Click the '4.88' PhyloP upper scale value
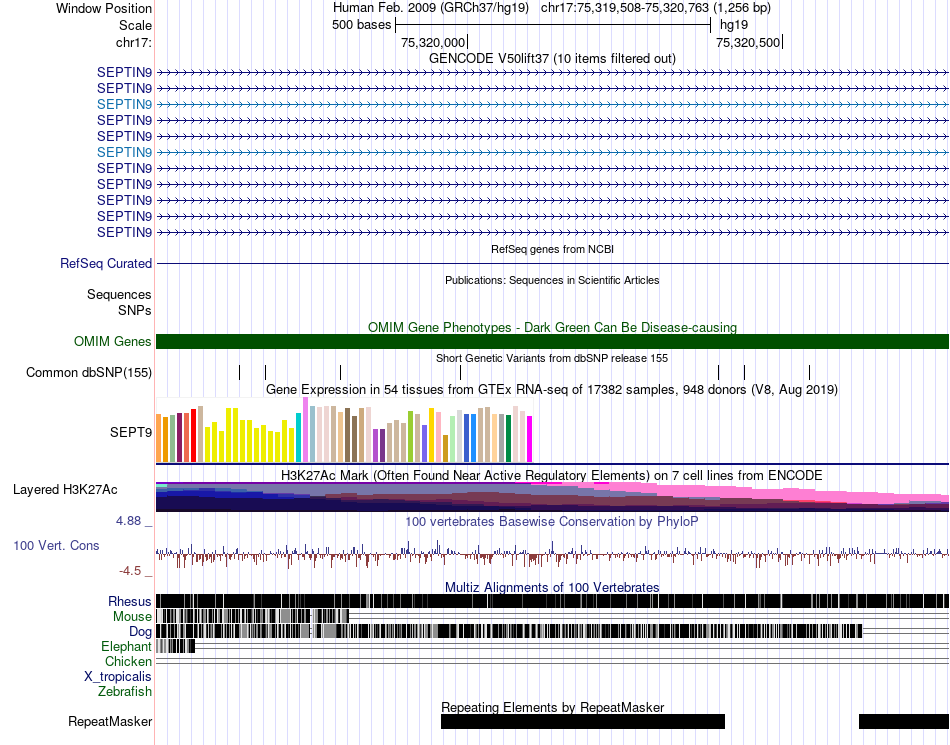Viewport: 950px width, 745px height. [128, 521]
